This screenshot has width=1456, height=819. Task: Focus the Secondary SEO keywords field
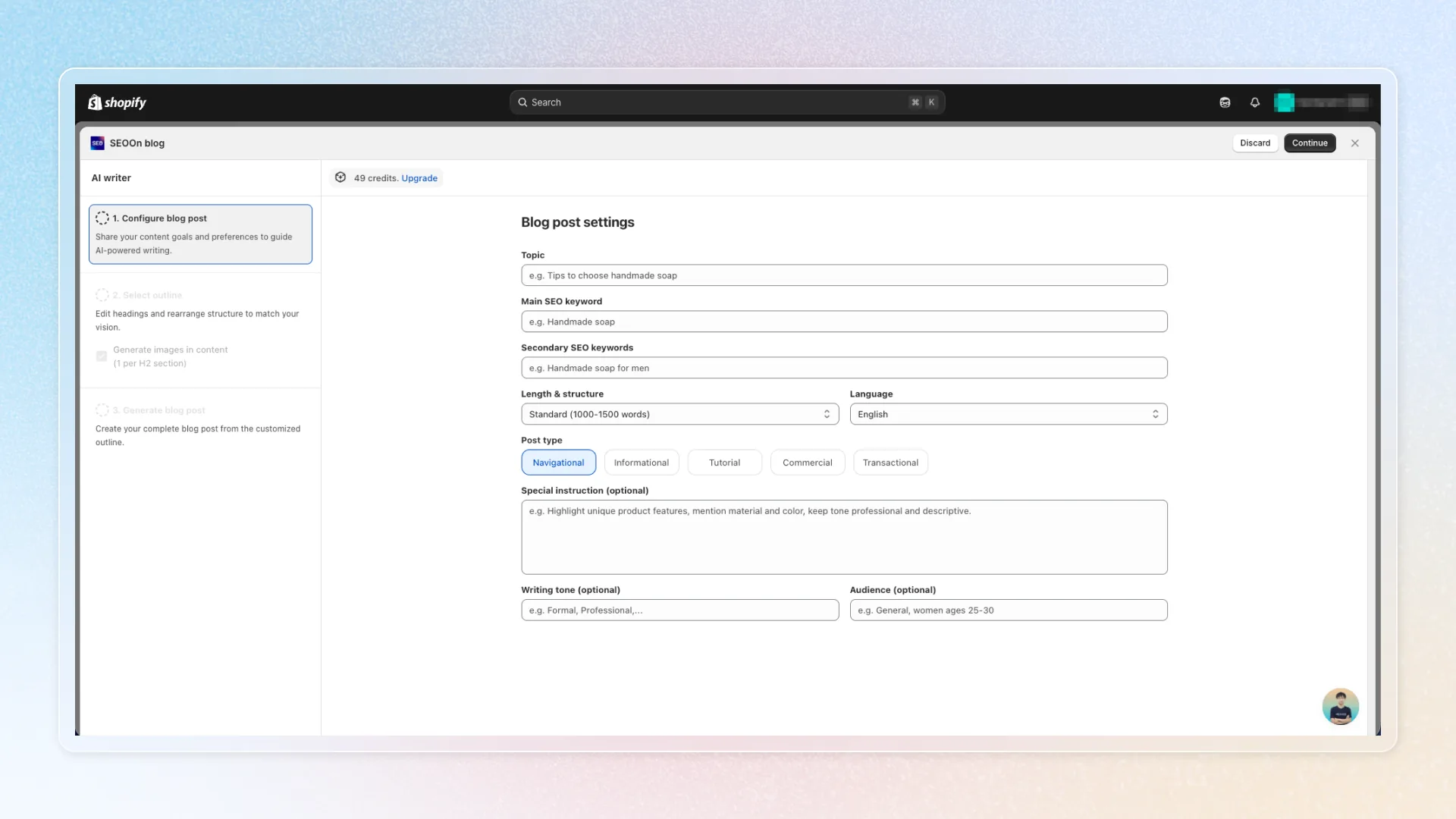tap(844, 368)
